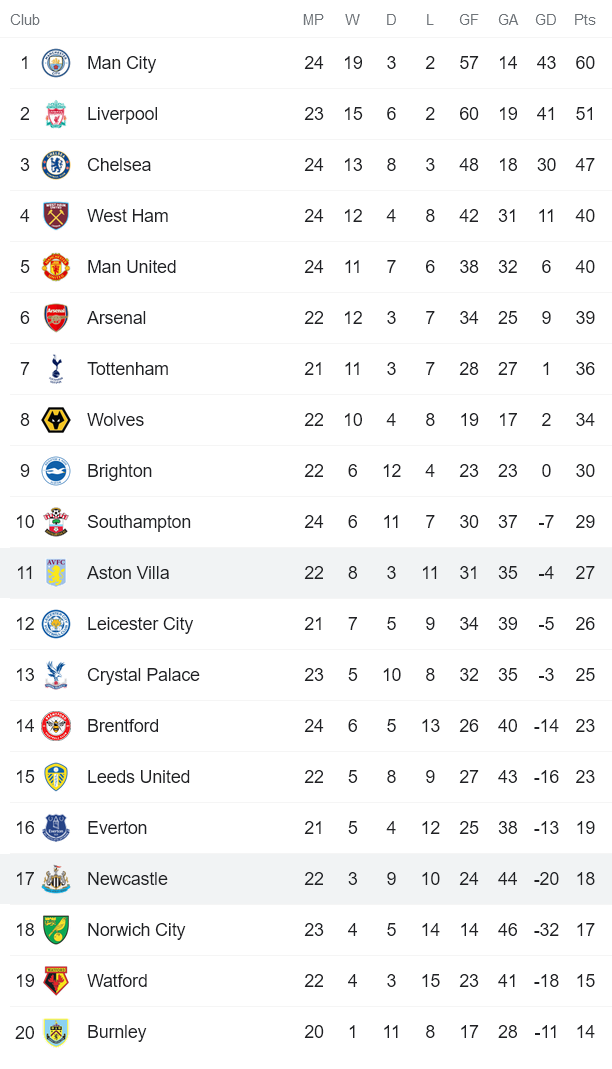Viewport: 612px width, 1069px height.
Task: Click the Club column header
Action: point(25,20)
